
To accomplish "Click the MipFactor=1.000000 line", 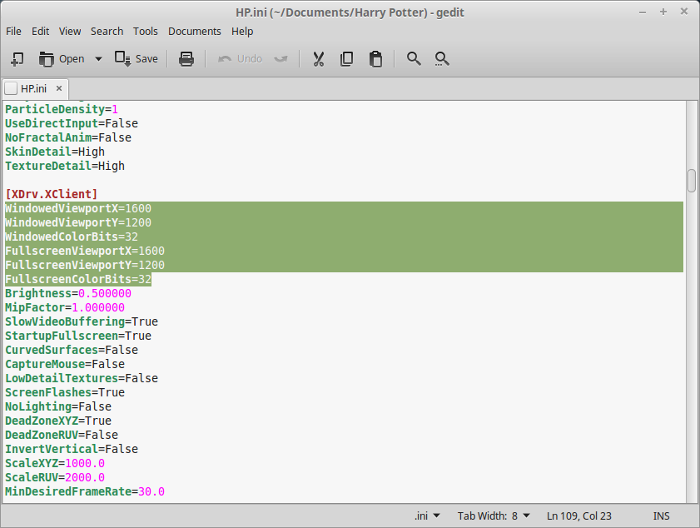I will 65,308.
